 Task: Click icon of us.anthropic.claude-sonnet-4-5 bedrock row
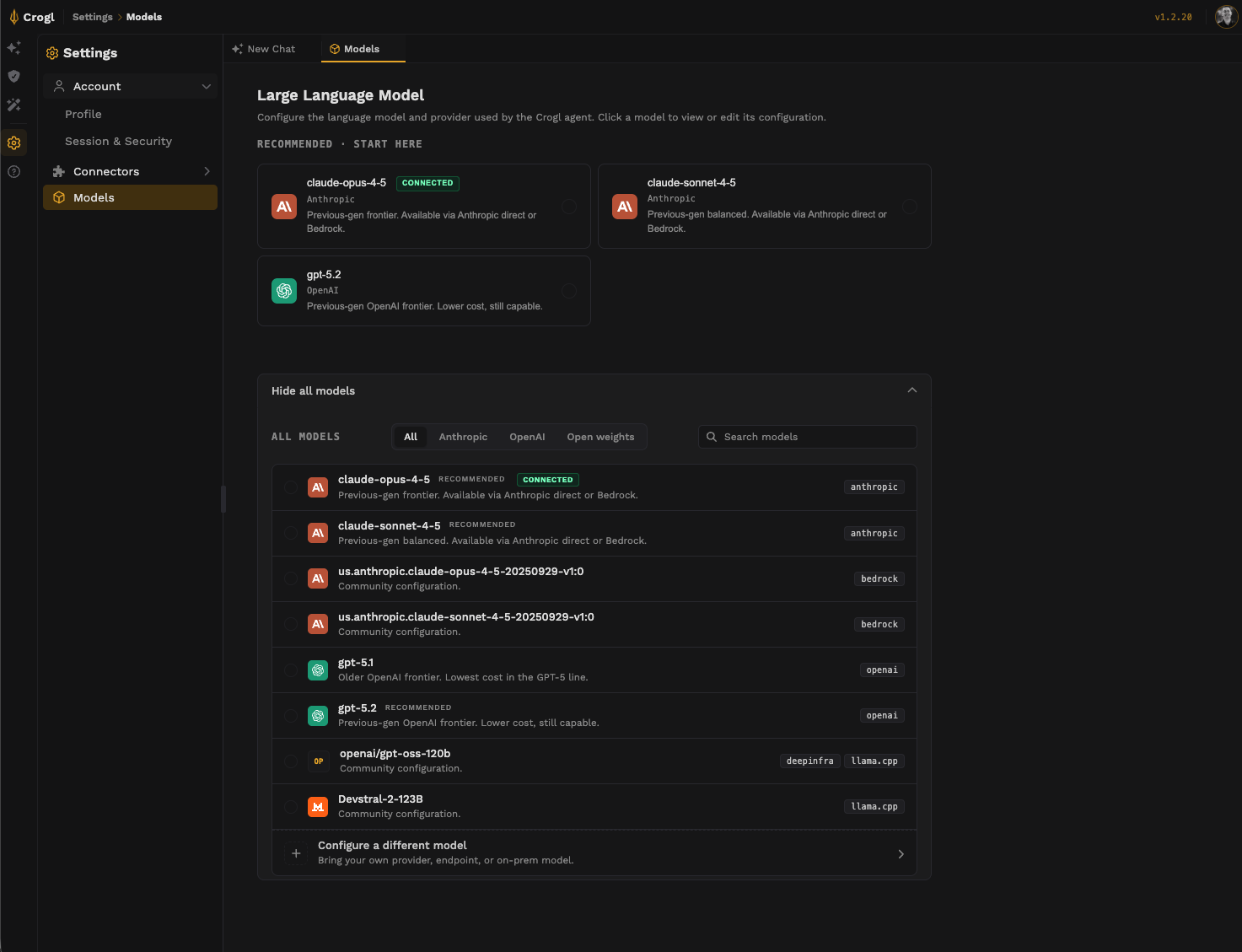318,624
